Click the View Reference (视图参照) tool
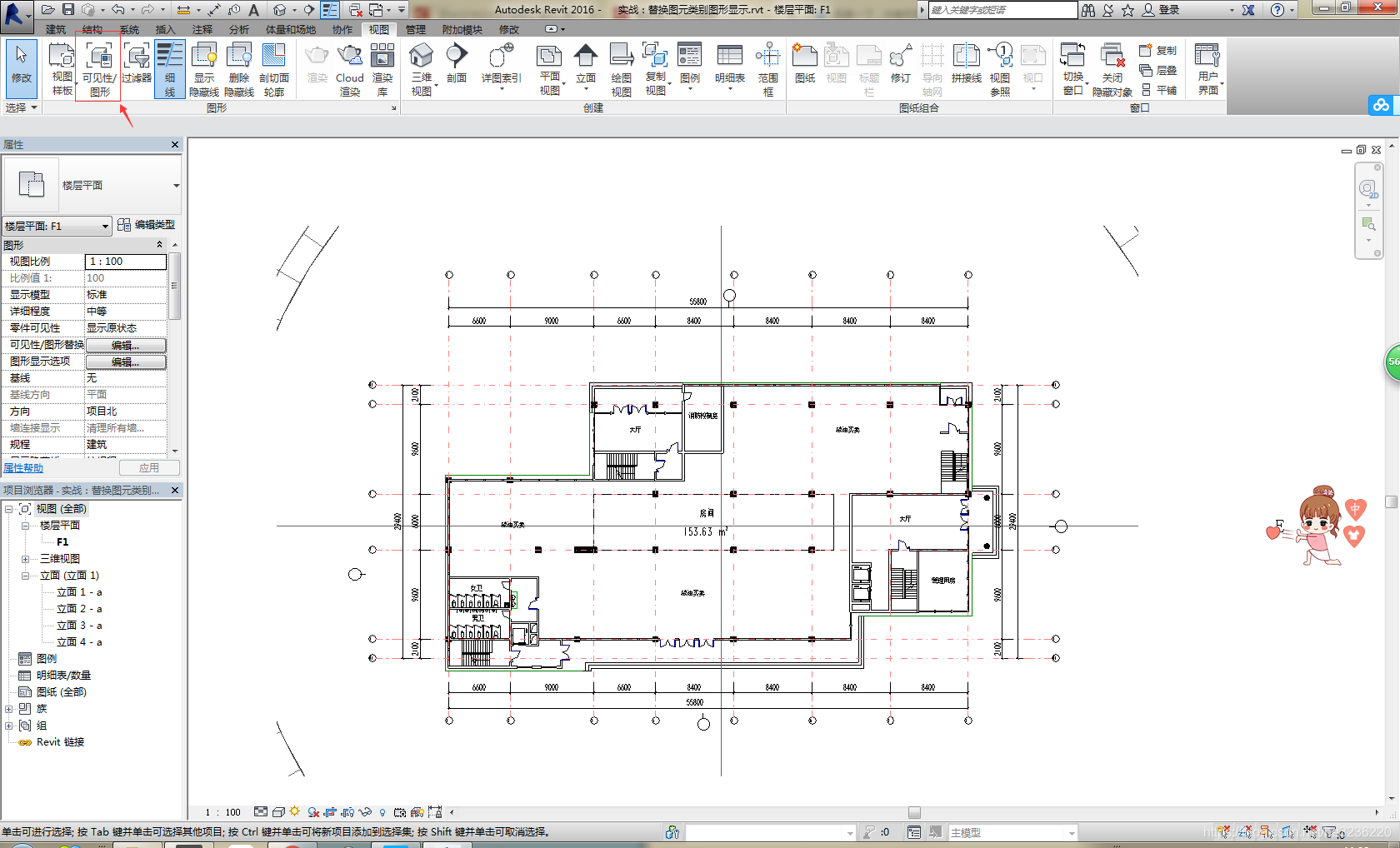 tap(1000, 68)
